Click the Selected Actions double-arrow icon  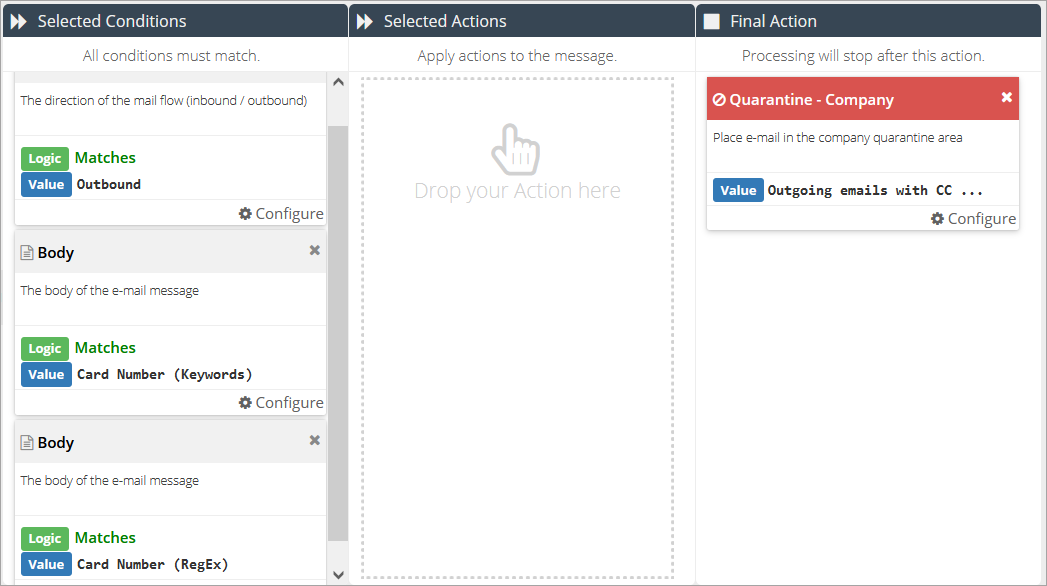point(365,22)
